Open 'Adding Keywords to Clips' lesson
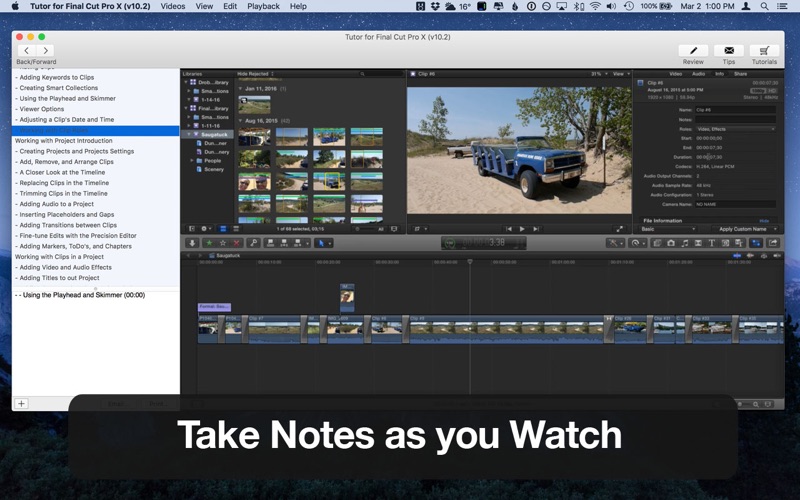 coord(55,78)
